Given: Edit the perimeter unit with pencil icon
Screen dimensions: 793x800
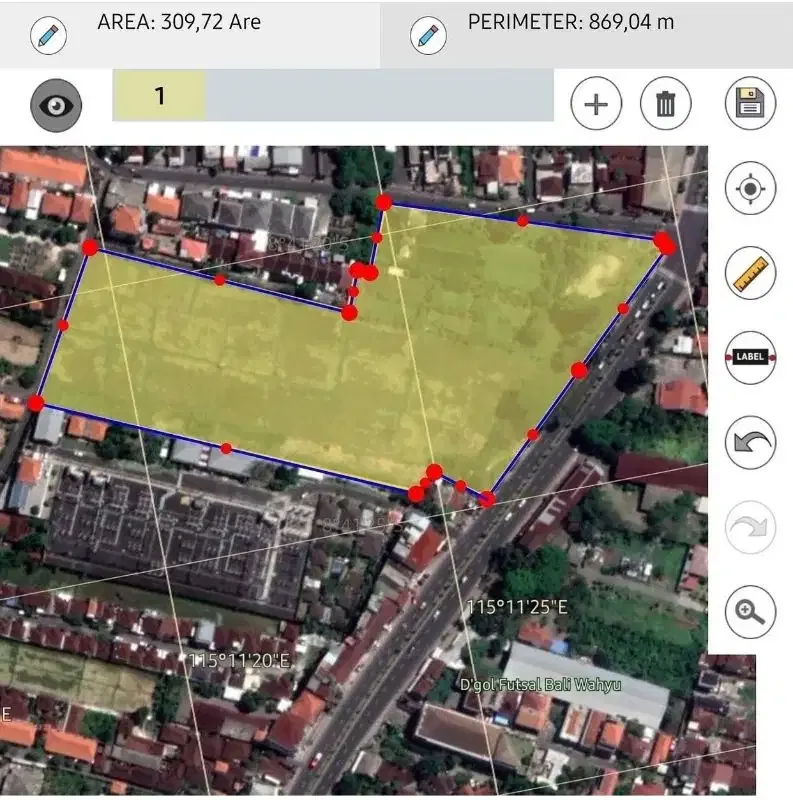Looking at the screenshot, I should tap(428, 35).
